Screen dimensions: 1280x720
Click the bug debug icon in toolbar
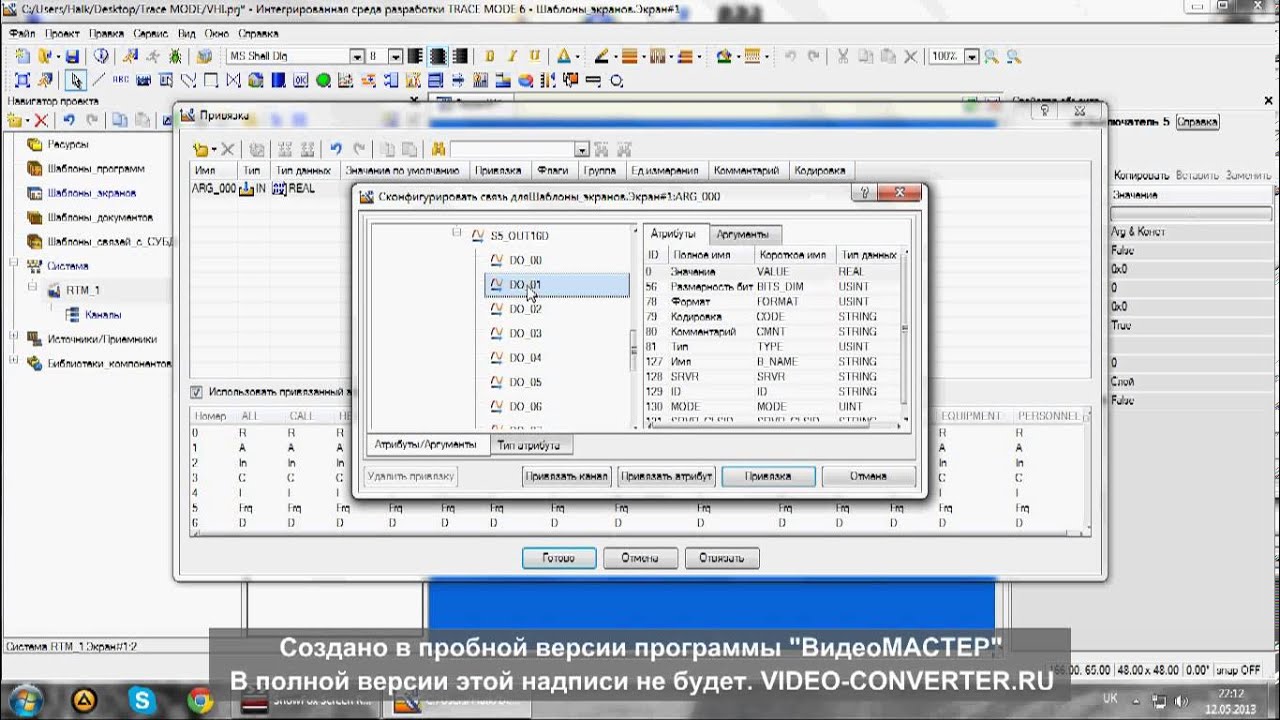177,56
